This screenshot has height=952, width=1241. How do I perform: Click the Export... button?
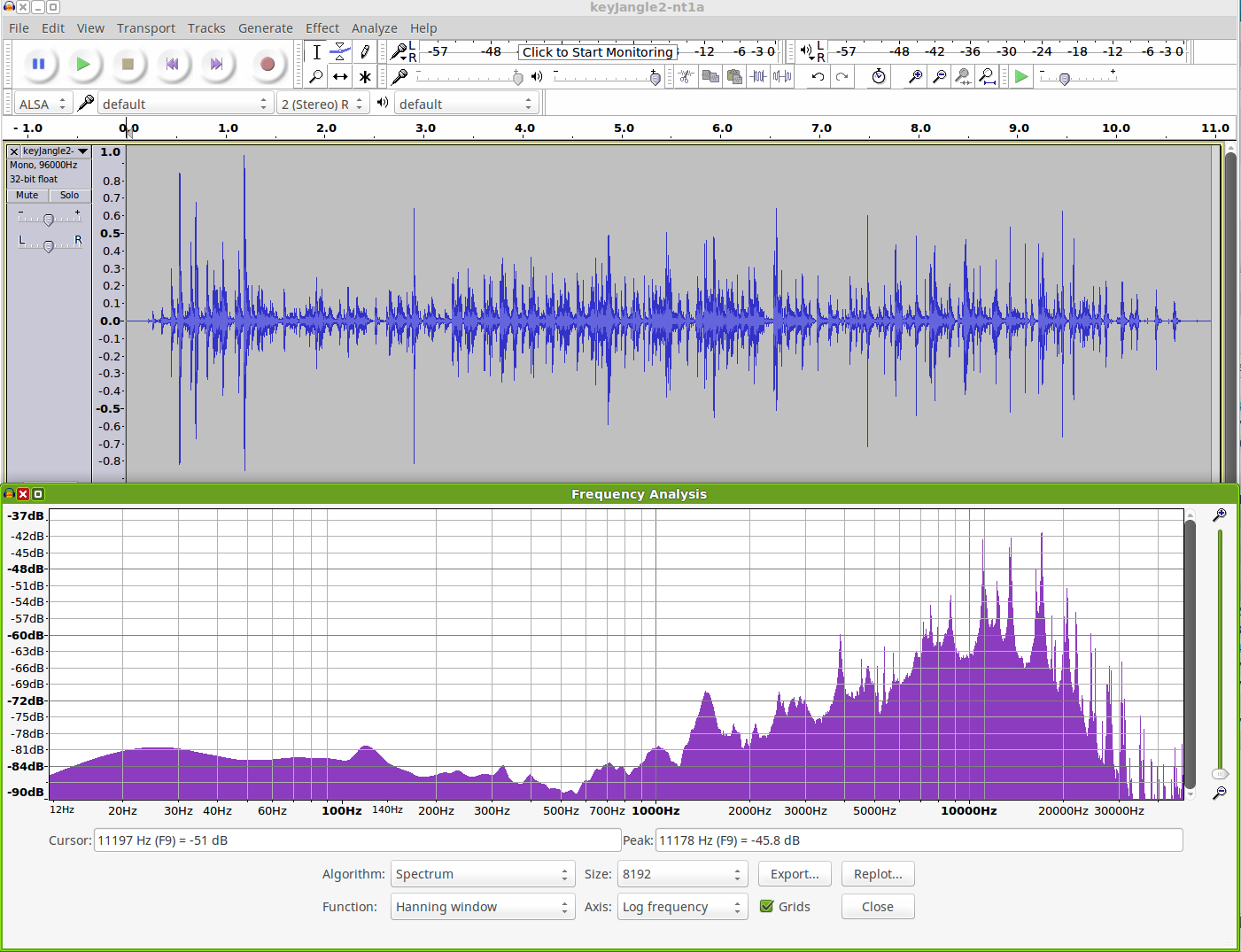pos(795,874)
